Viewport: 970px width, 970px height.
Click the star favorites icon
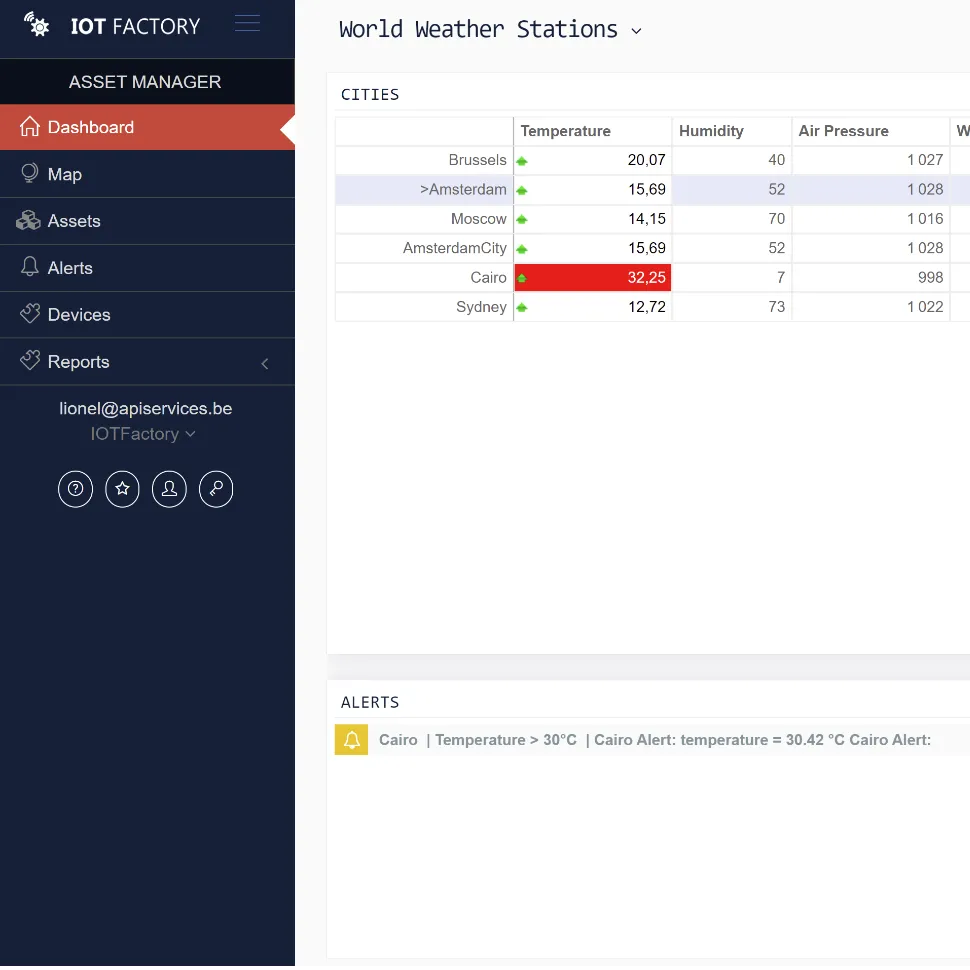coord(122,489)
